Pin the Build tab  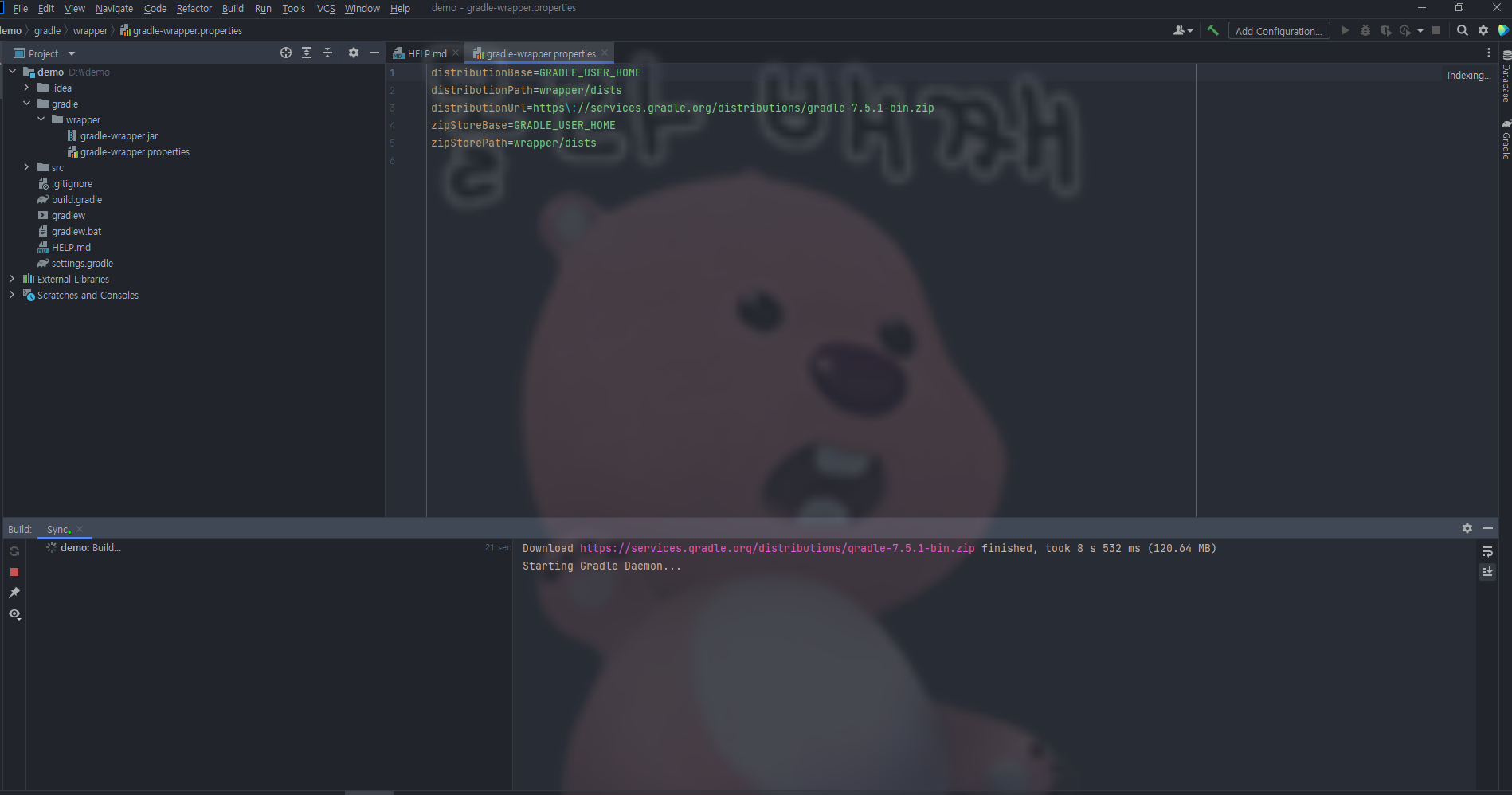coord(14,593)
